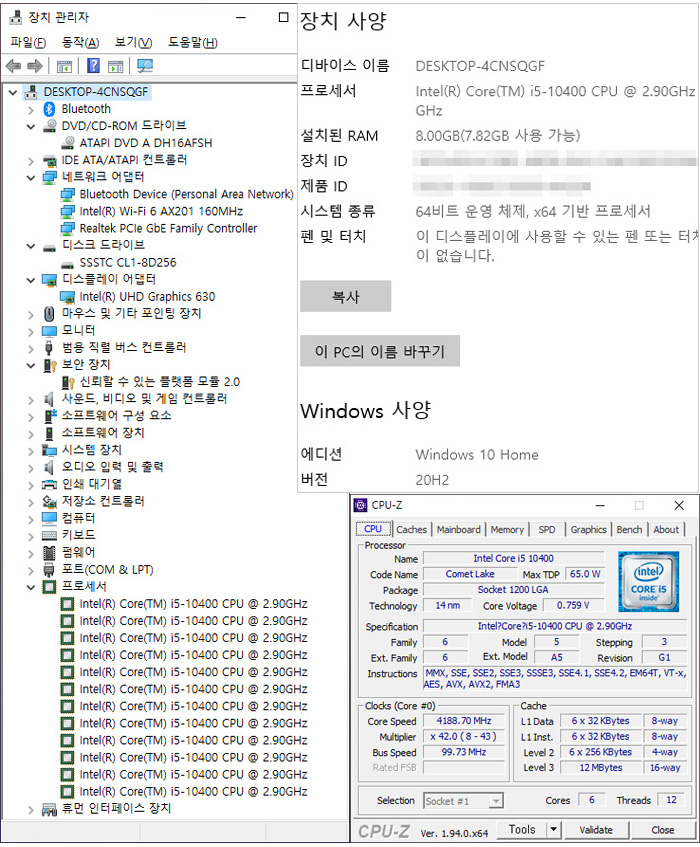Collapse the DESKTOP-4CNSQGF root node

(x=13, y=92)
